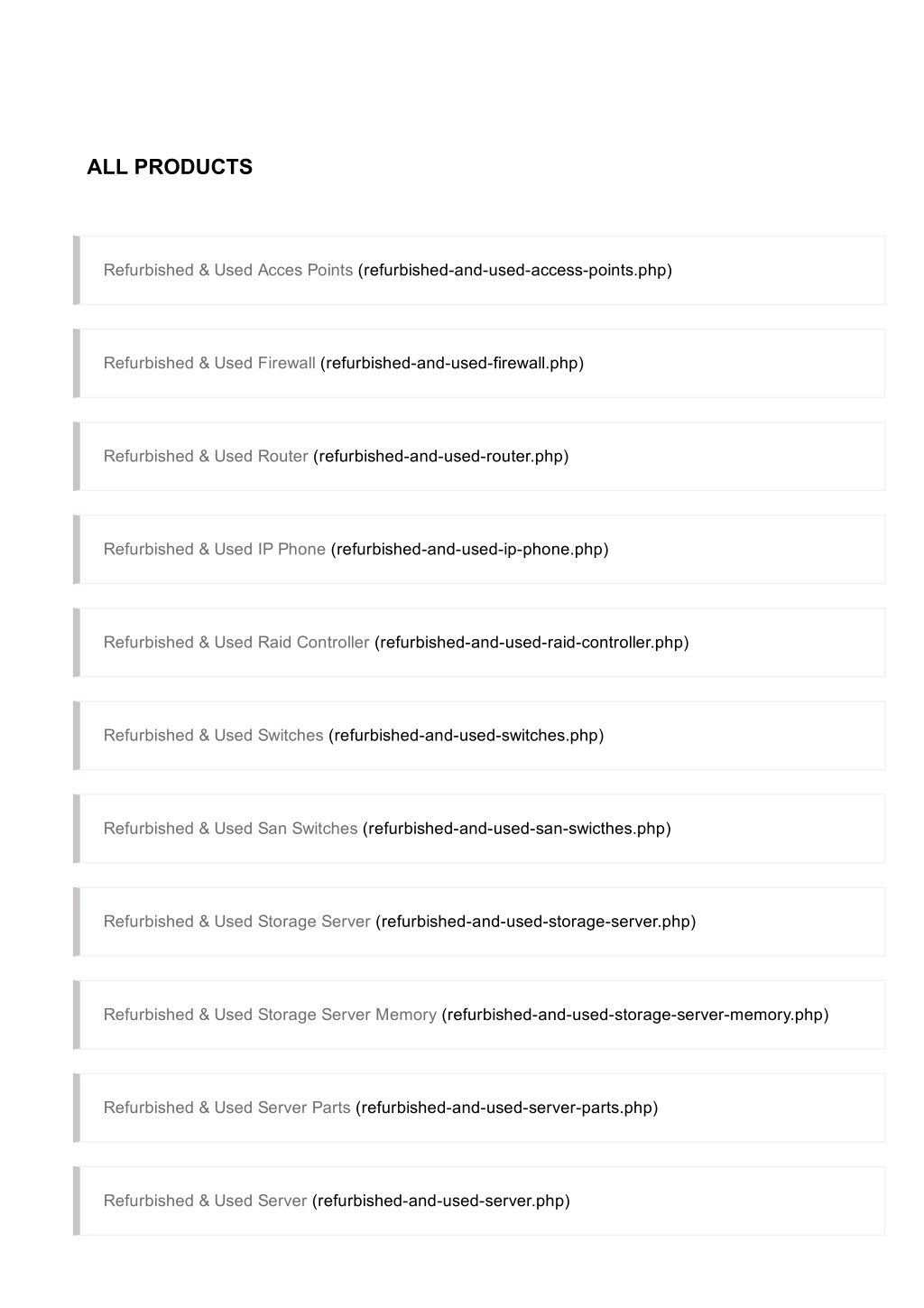Open Refurbished & Used Firewall link
924x1308 pixels.
click(209, 363)
